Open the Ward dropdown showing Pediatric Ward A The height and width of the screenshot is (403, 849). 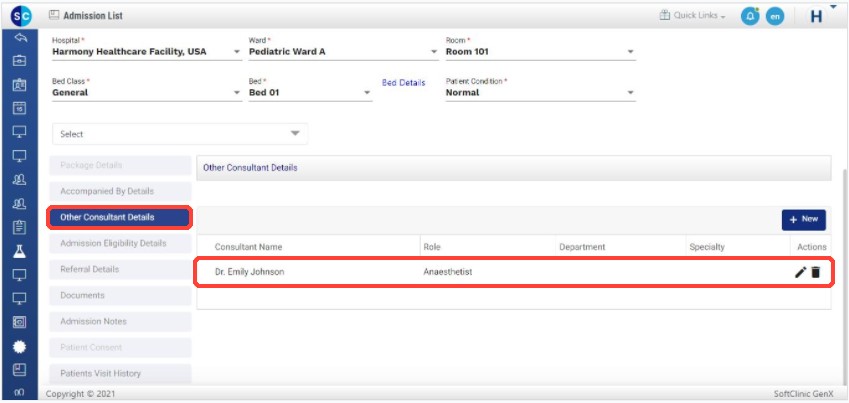point(340,52)
